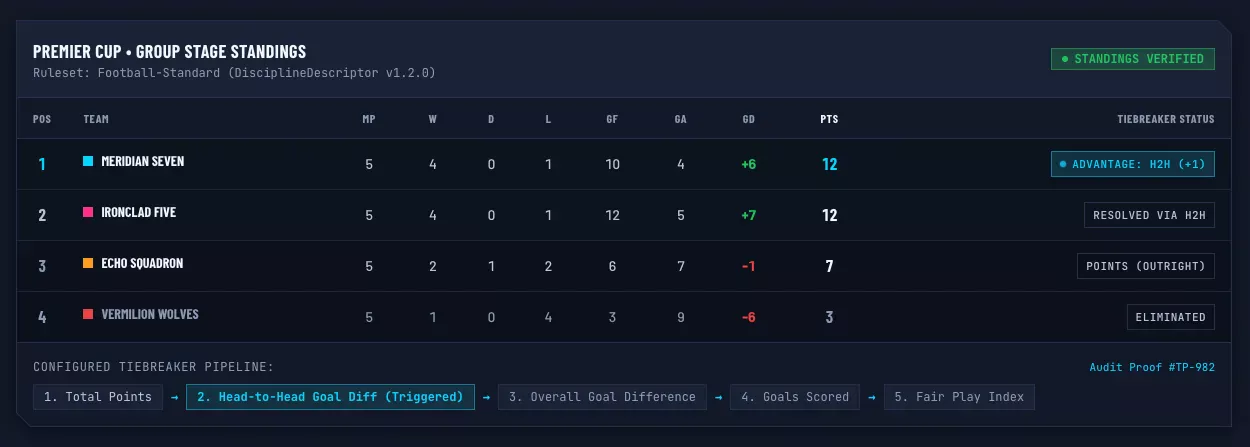Click the Resolved via H2H badge
Viewport: 1250px width, 447px height.
click(x=1149, y=215)
